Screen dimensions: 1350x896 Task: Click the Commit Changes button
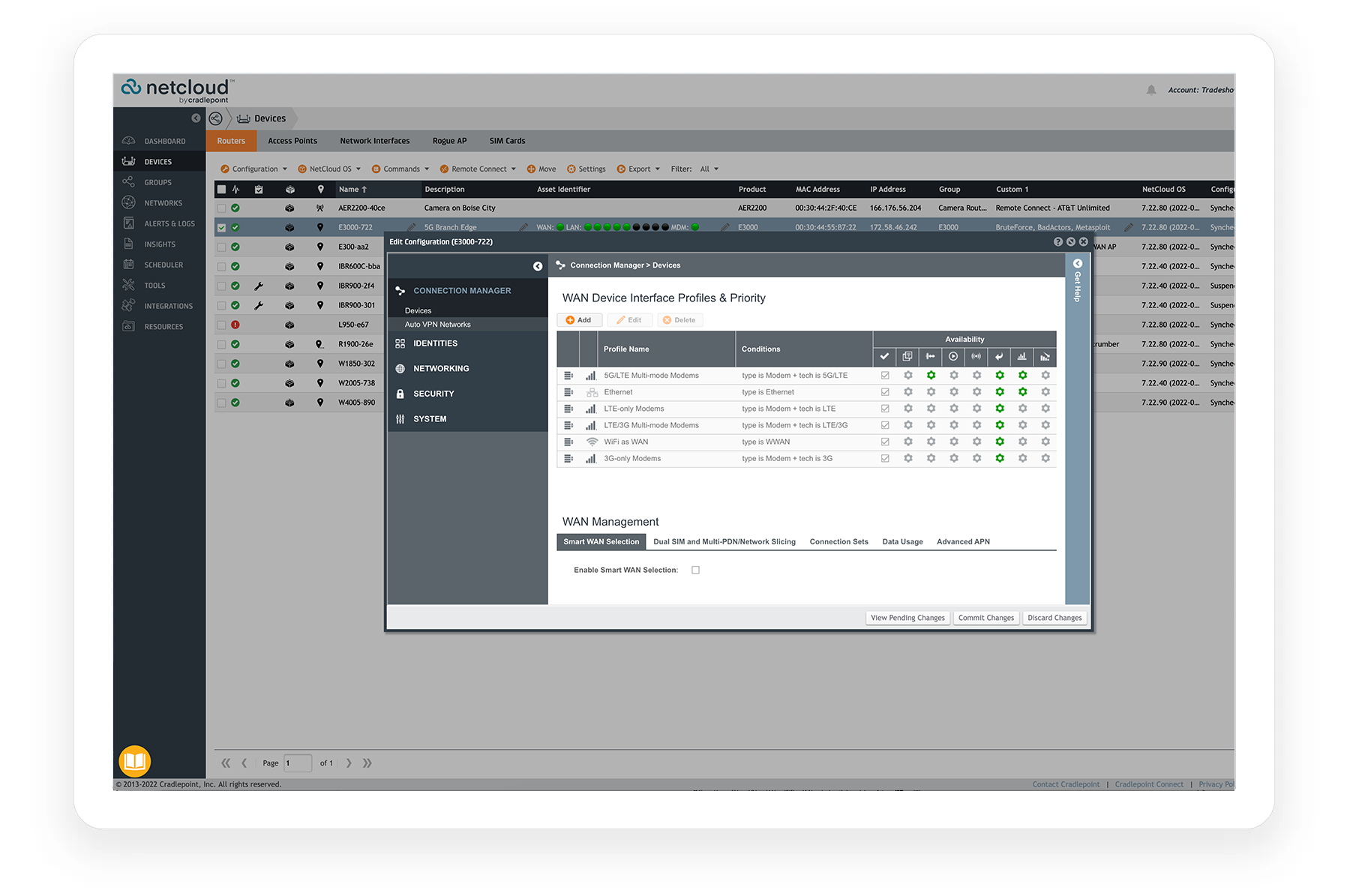click(x=986, y=617)
